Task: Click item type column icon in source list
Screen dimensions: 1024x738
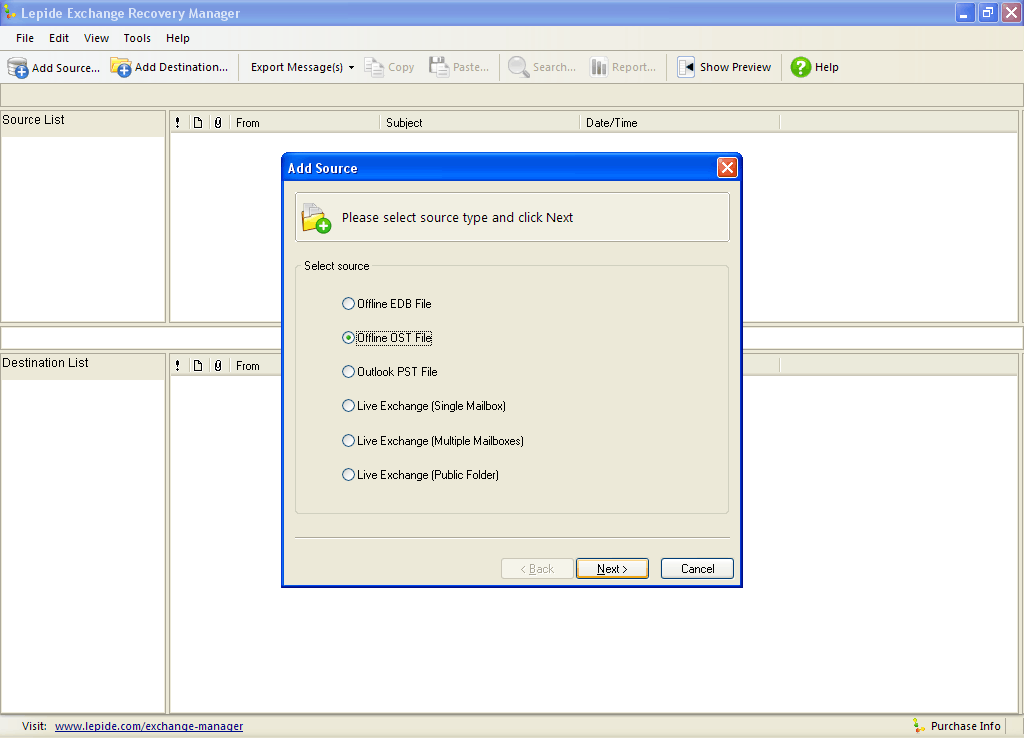Action: [x=198, y=123]
